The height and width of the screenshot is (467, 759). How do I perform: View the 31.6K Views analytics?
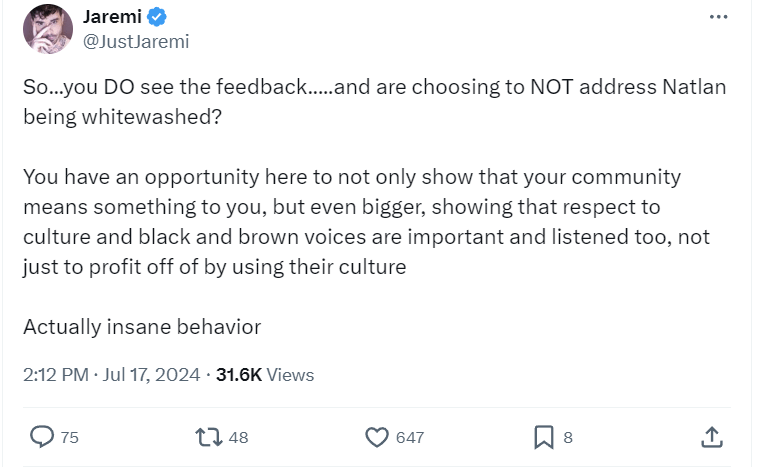click(x=264, y=375)
